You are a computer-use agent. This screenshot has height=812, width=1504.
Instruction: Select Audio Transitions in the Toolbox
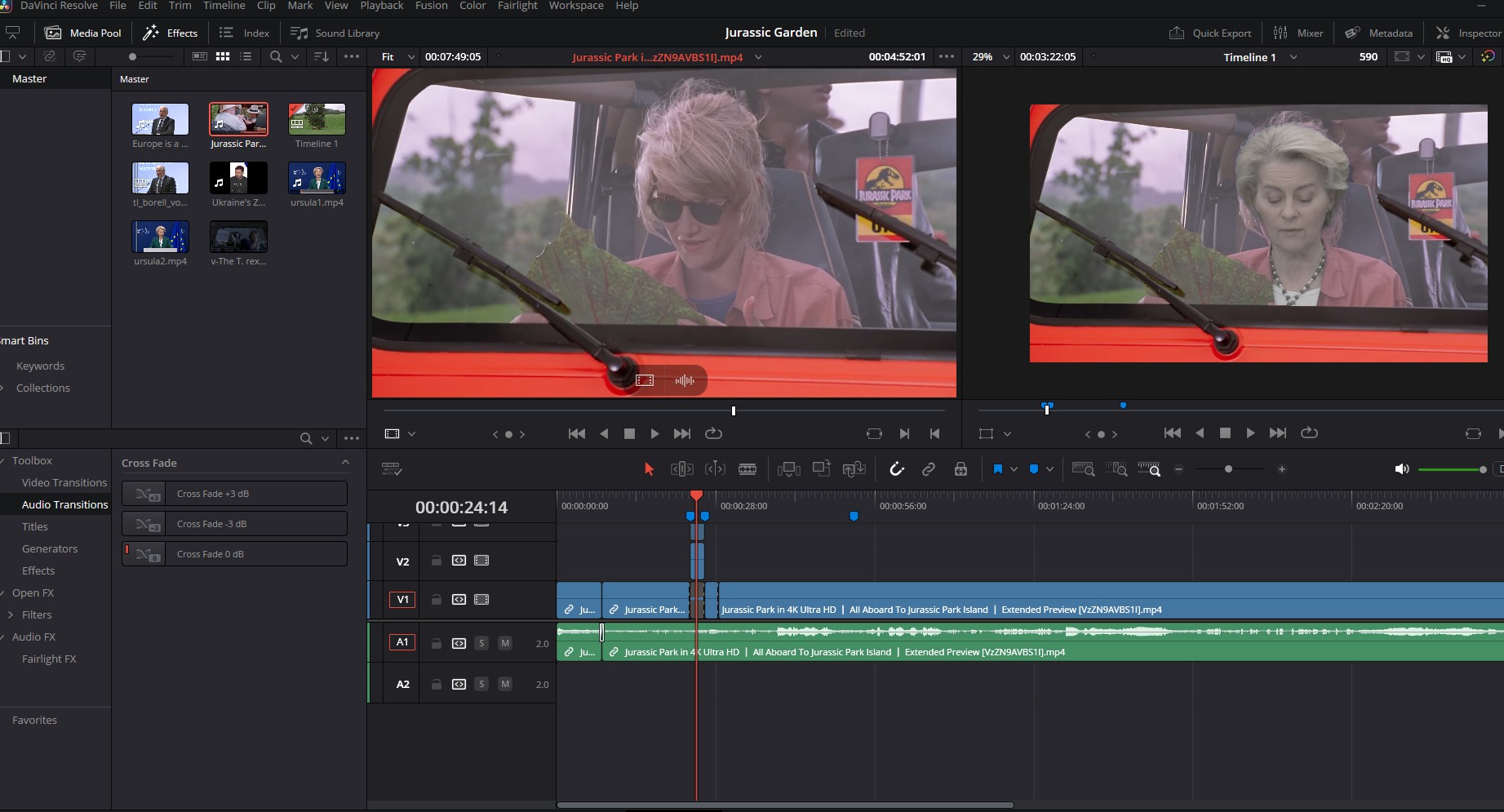64,504
